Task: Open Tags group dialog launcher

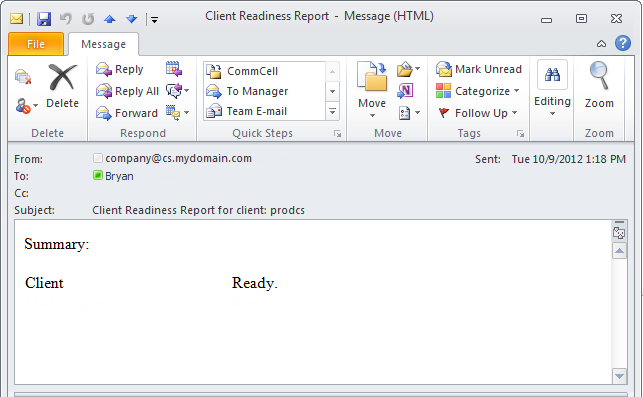Action: [520, 134]
